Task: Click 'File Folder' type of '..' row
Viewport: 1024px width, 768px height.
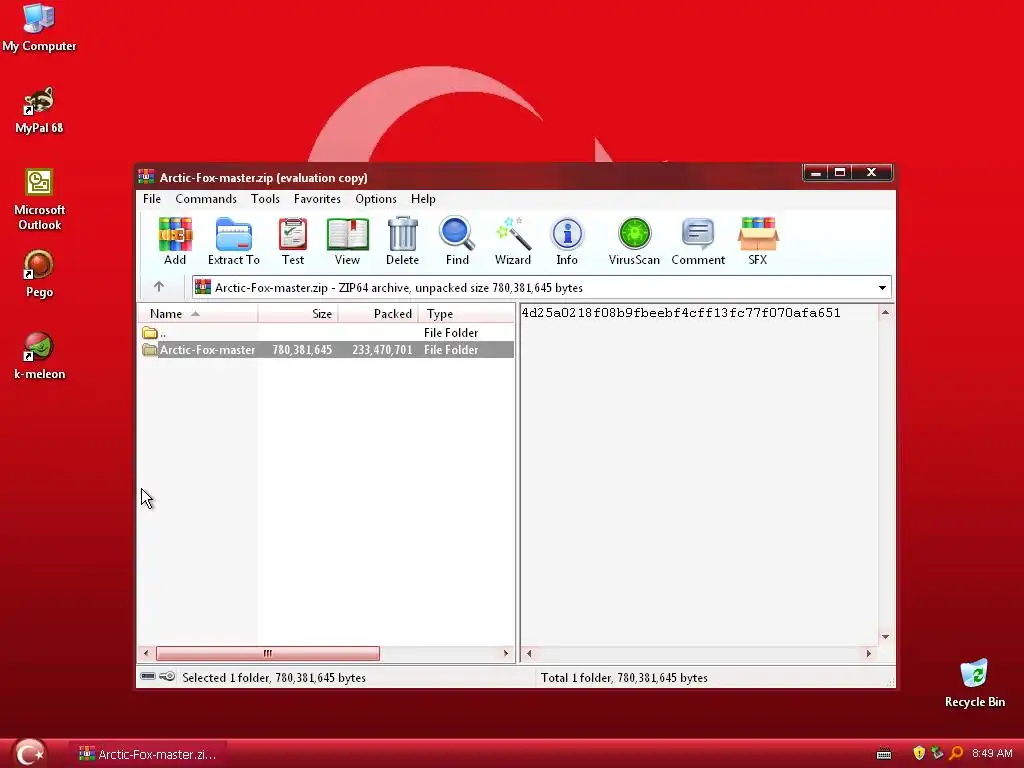Action: [x=451, y=332]
